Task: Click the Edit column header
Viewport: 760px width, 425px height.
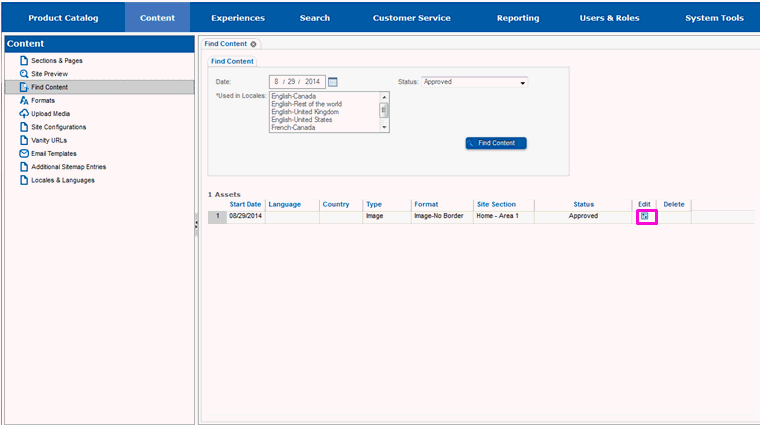Action: pos(644,205)
